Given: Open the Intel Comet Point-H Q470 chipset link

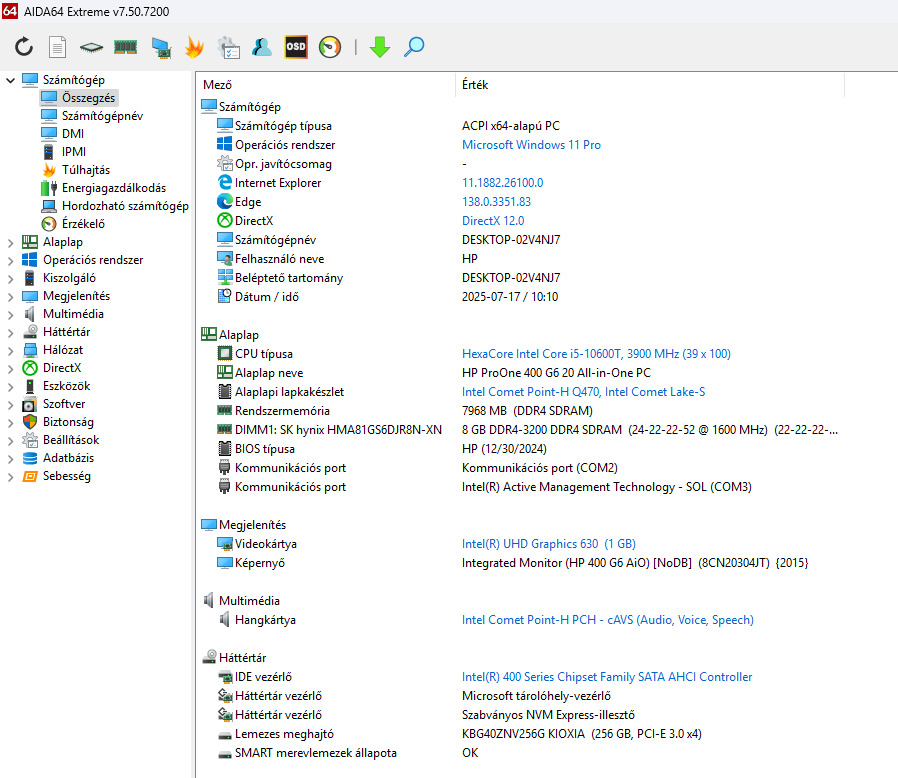Looking at the screenshot, I should pyautogui.click(x=584, y=392).
